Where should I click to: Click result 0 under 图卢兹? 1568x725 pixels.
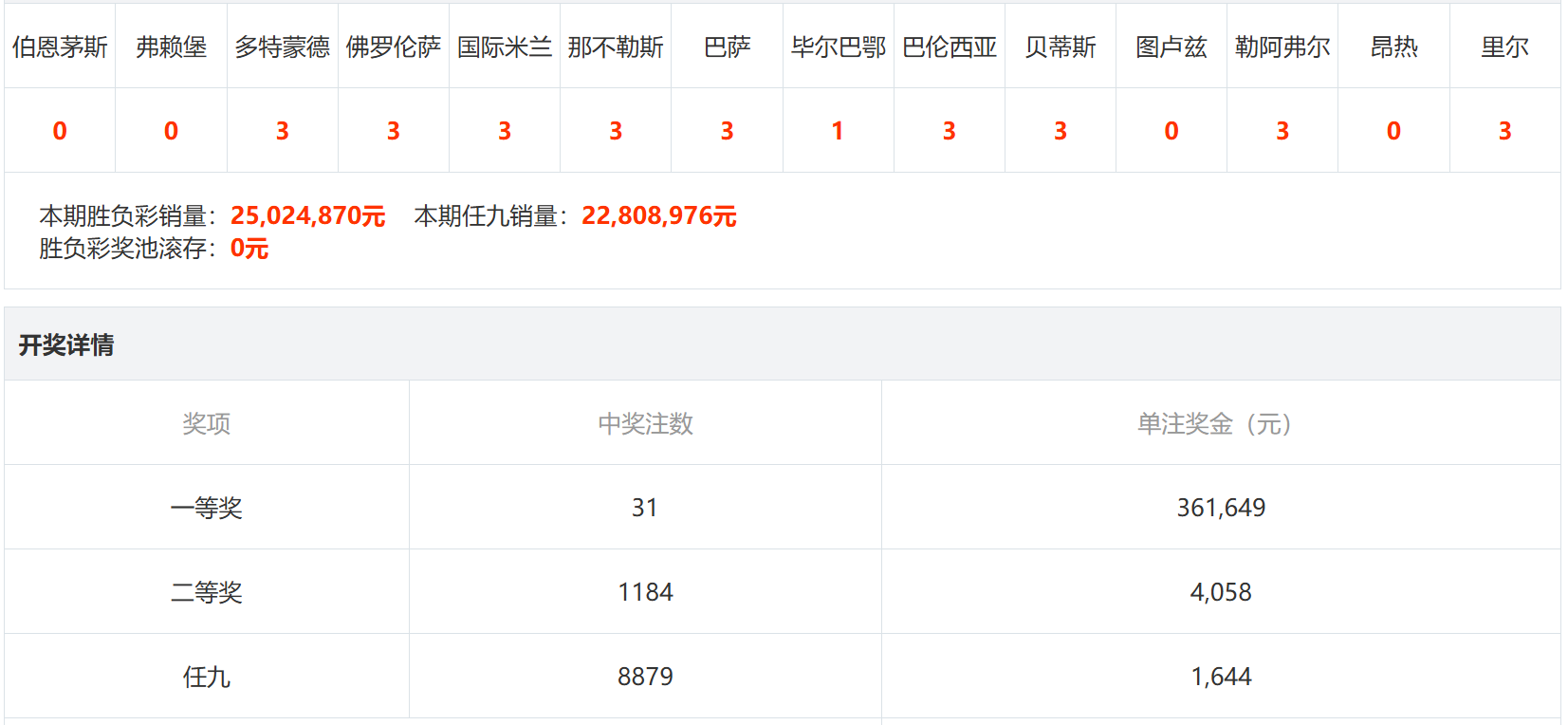(1171, 131)
